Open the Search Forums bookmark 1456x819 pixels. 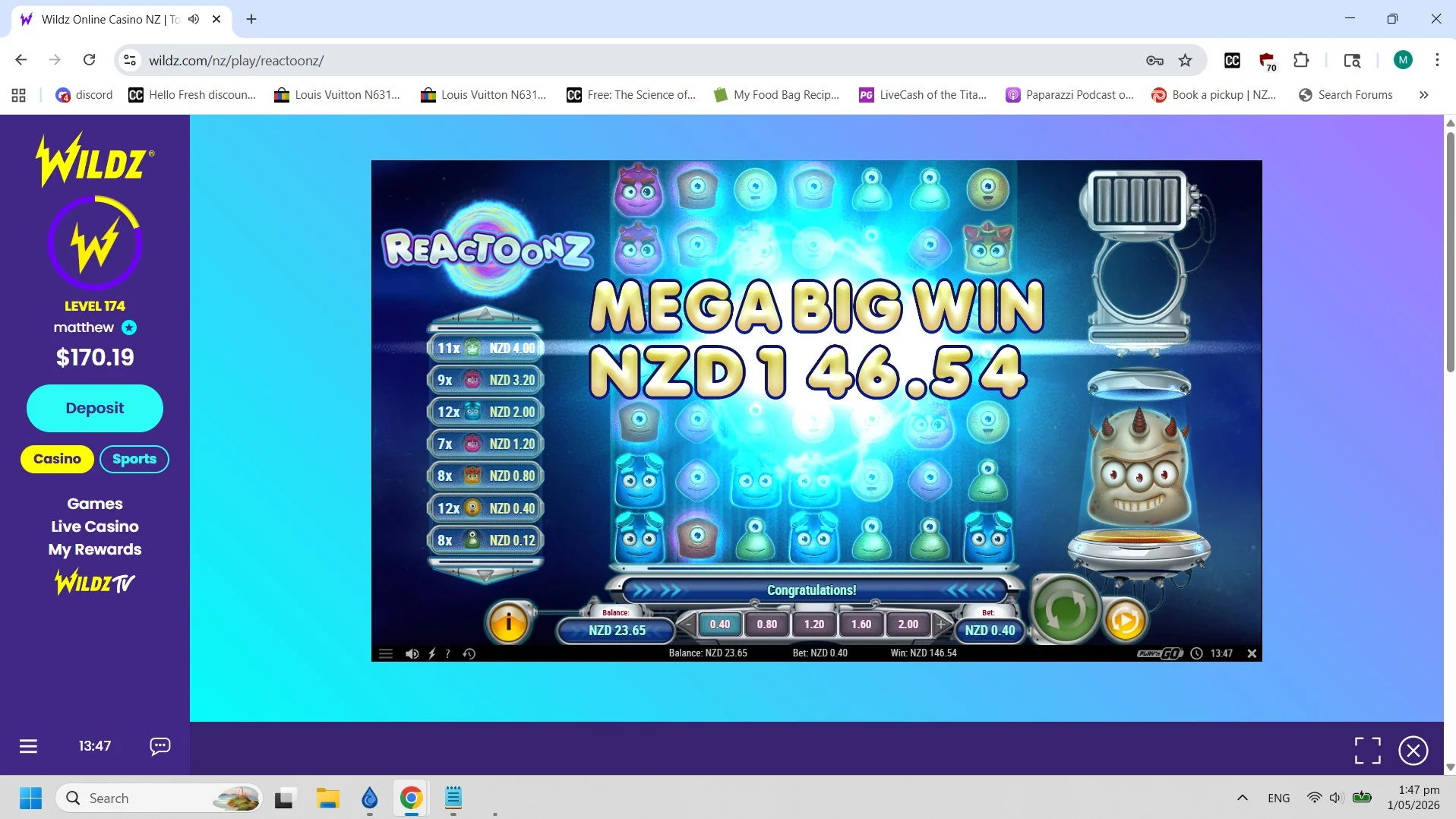click(1346, 95)
